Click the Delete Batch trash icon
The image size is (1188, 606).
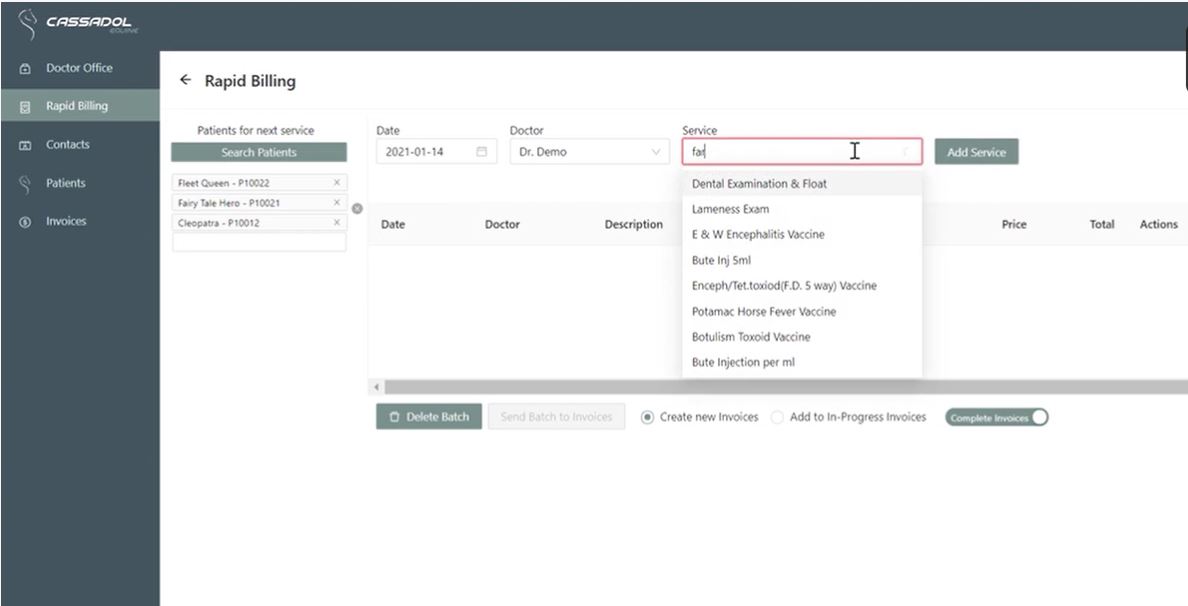[395, 416]
